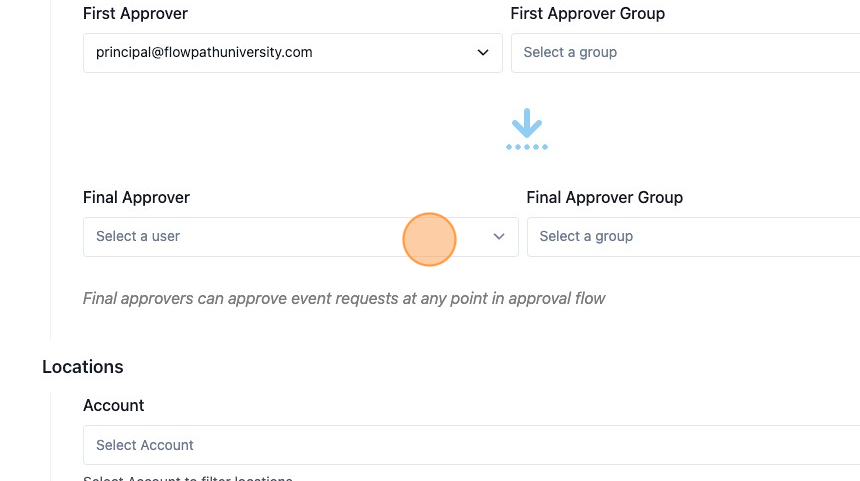The image size is (860, 481).
Task: Click the 'Final Approver' field label
Action: (x=137, y=197)
